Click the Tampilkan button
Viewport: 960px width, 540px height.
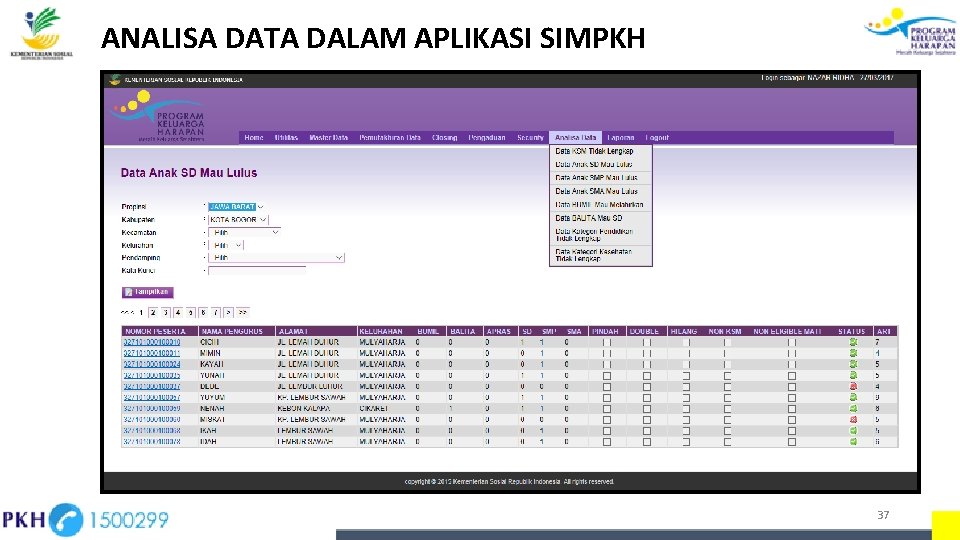point(148,292)
